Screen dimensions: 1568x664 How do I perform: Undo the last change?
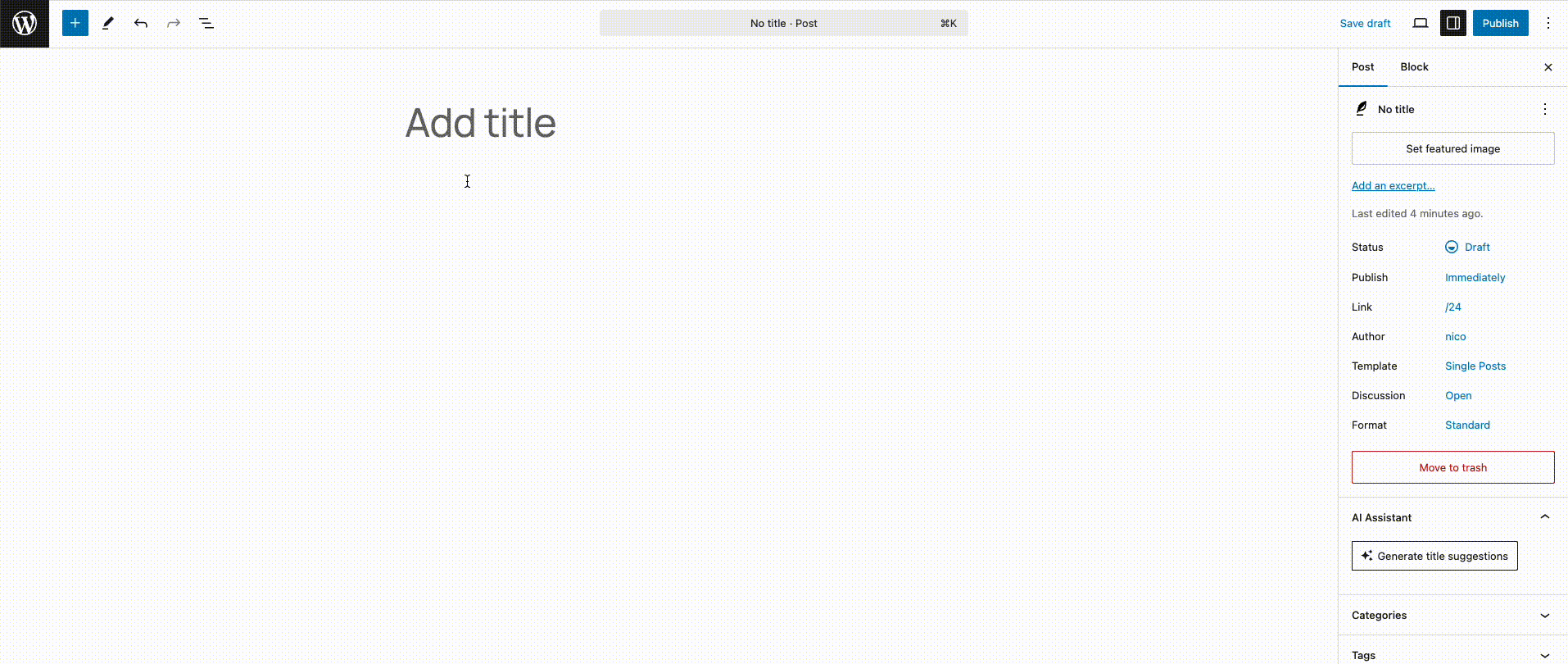(x=141, y=23)
